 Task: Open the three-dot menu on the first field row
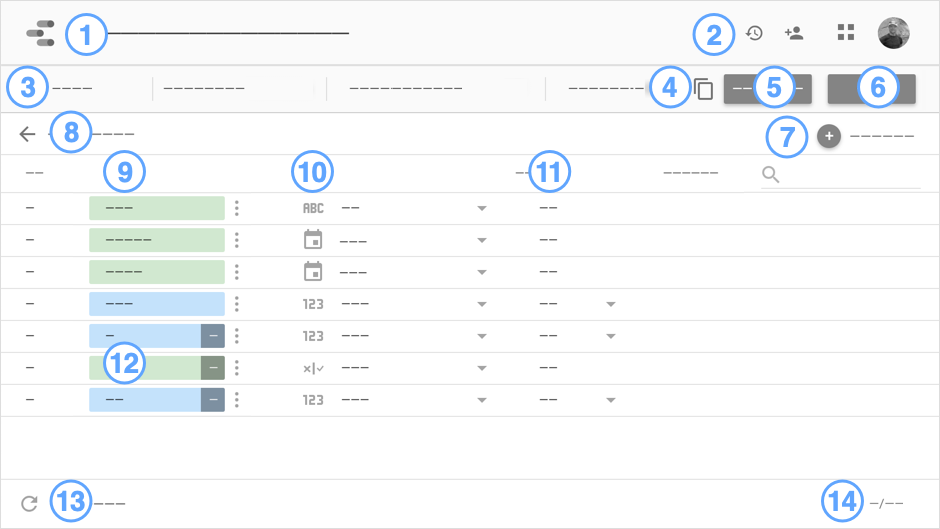point(237,208)
